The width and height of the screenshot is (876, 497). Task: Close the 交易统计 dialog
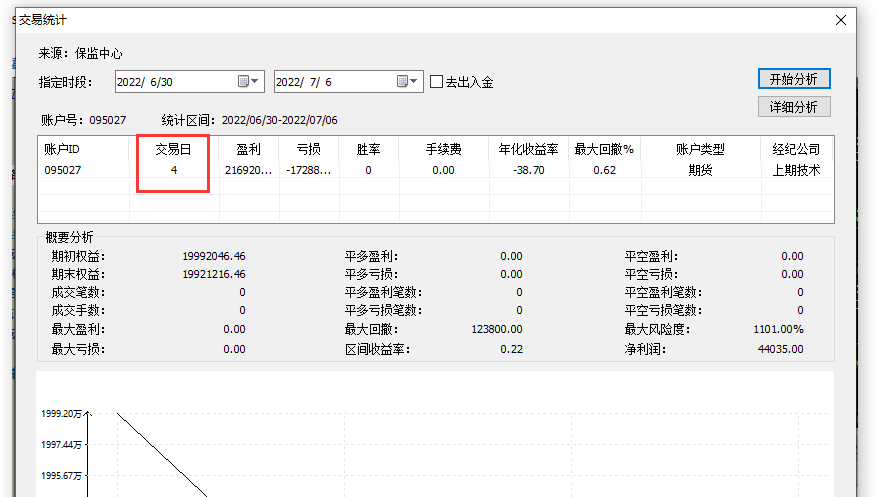pos(841,20)
